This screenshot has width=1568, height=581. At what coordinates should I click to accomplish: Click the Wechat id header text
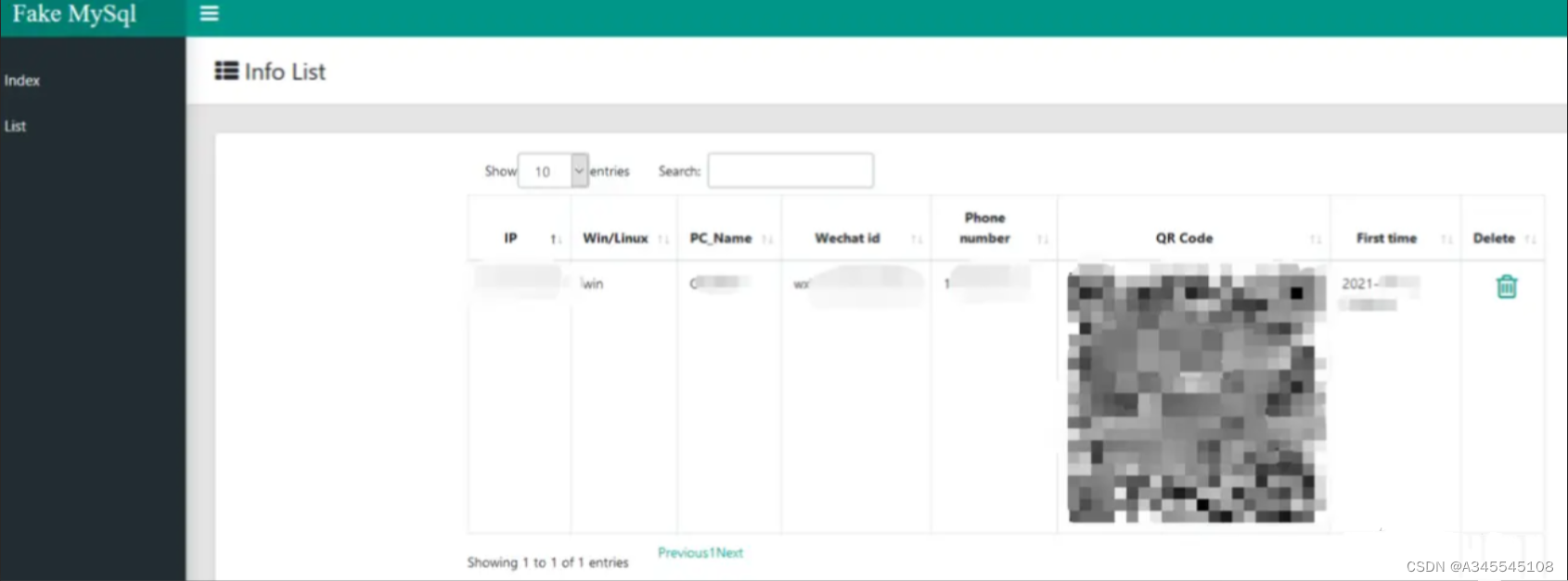coord(847,239)
